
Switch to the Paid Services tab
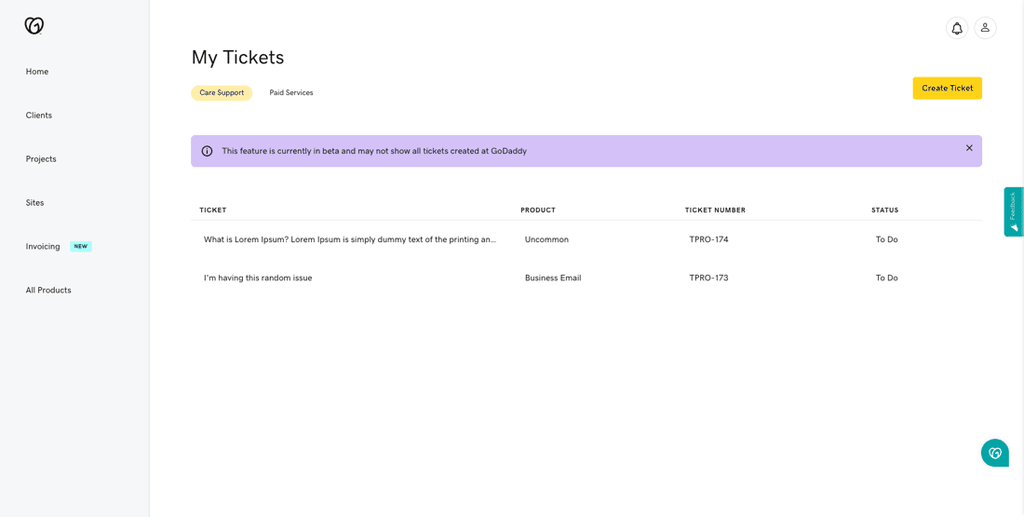[291, 93]
